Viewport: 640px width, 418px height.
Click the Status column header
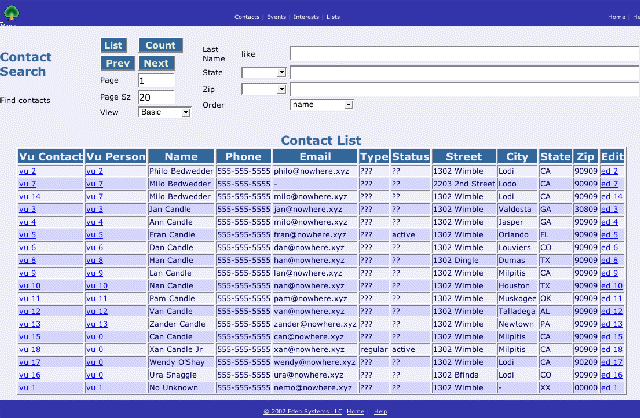click(411, 156)
